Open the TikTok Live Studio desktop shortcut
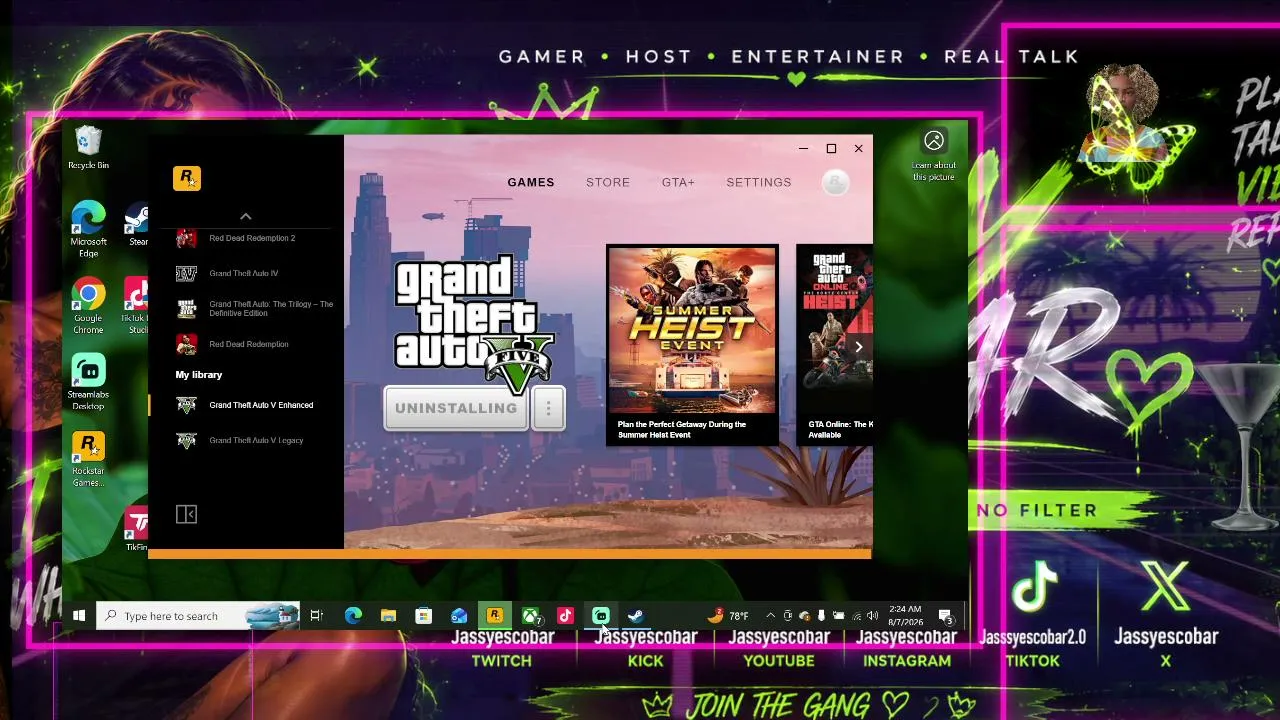 pos(136,306)
